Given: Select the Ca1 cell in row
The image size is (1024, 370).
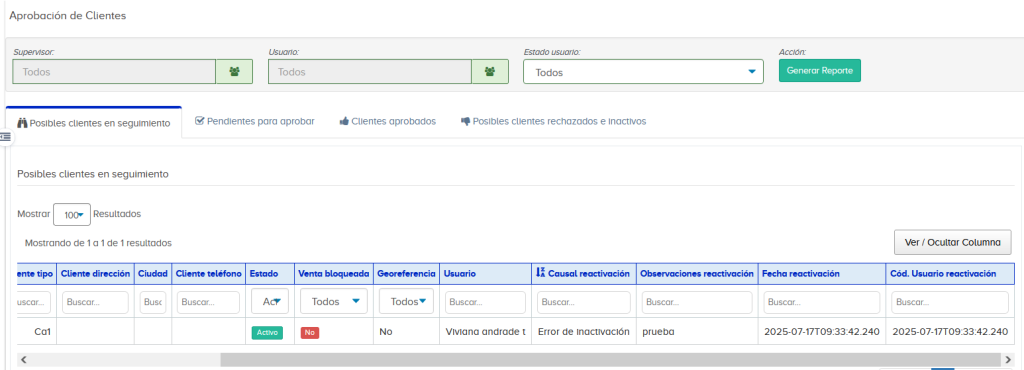Looking at the screenshot, I should click(x=37, y=331).
